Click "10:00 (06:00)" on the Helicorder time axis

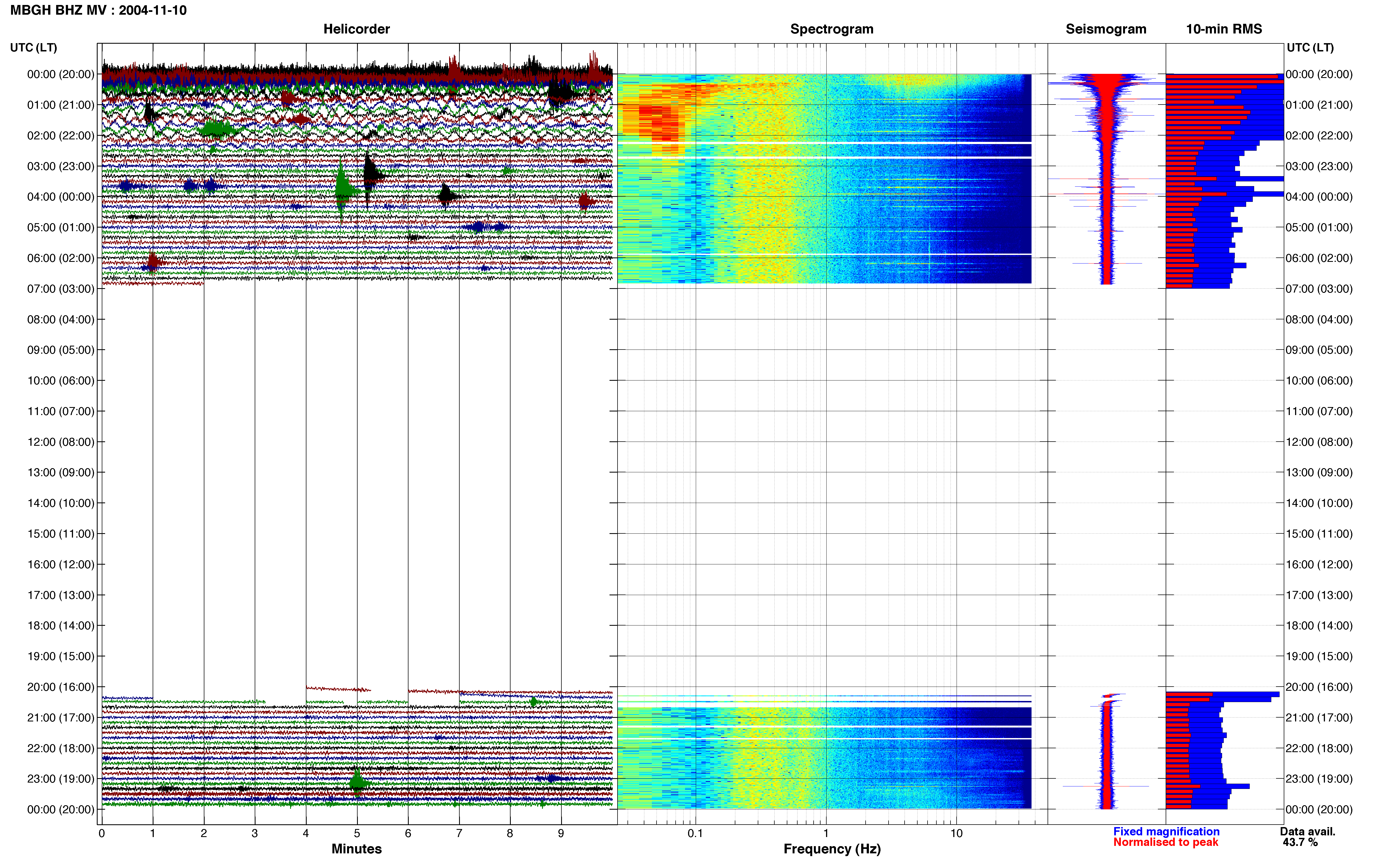pyautogui.click(x=60, y=380)
